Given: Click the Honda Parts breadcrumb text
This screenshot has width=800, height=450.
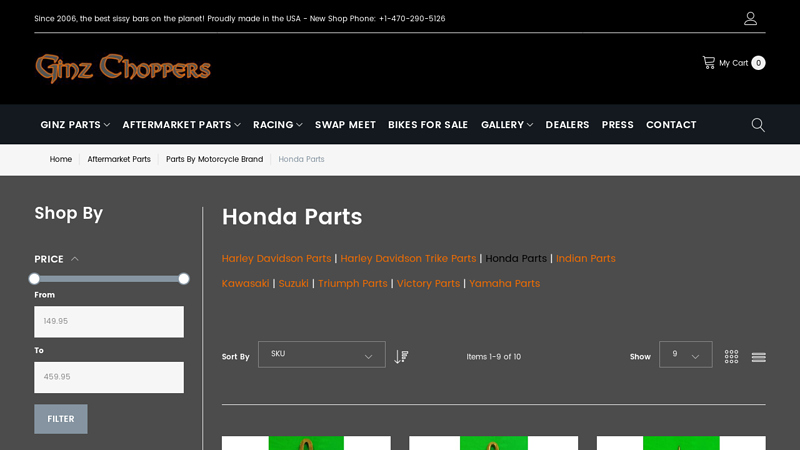Looking at the screenshot, I should (301, 159).
